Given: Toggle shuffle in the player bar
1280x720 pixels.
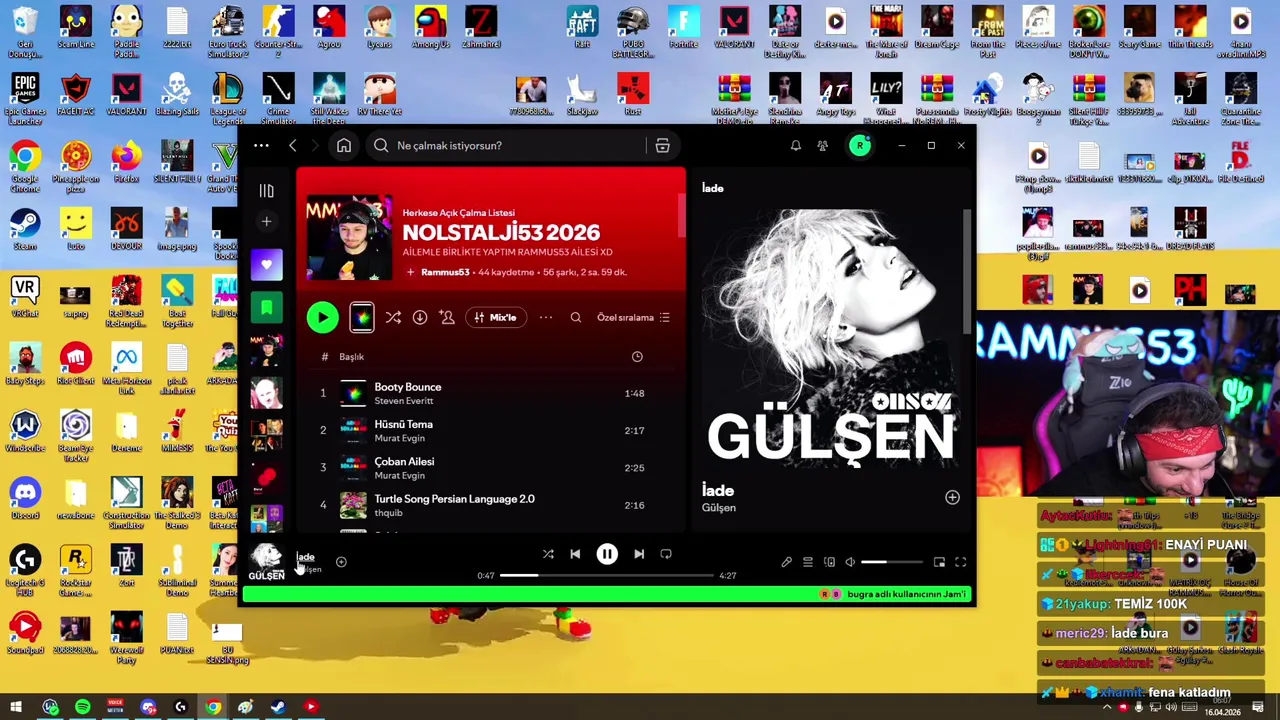Looking at the screenshot, I should point(548,554).
